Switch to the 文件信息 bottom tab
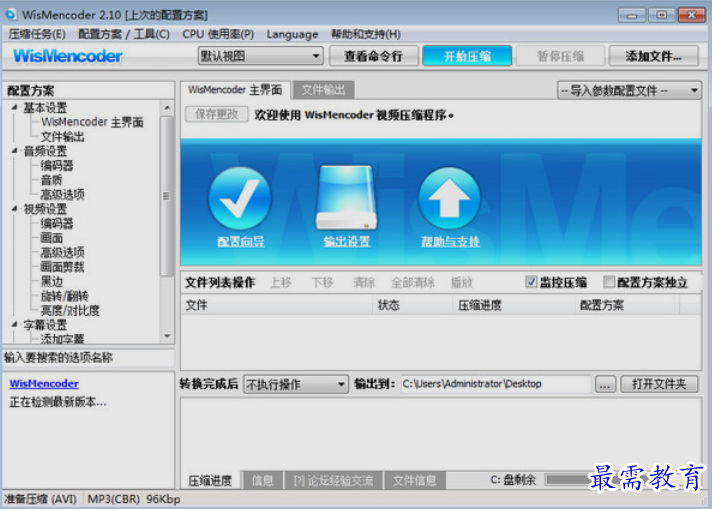The height and width of the screenshot is (509, 712). tap(414, 480)
